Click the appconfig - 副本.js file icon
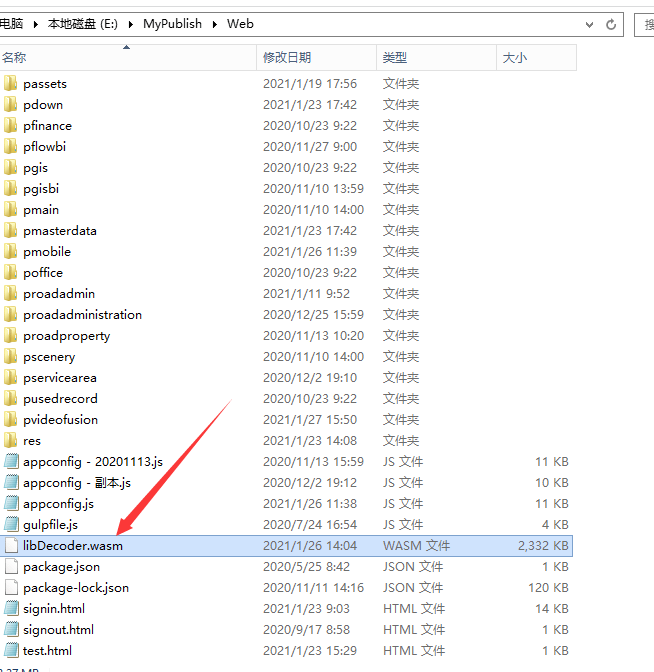The image size is (654, 672). 12,483
